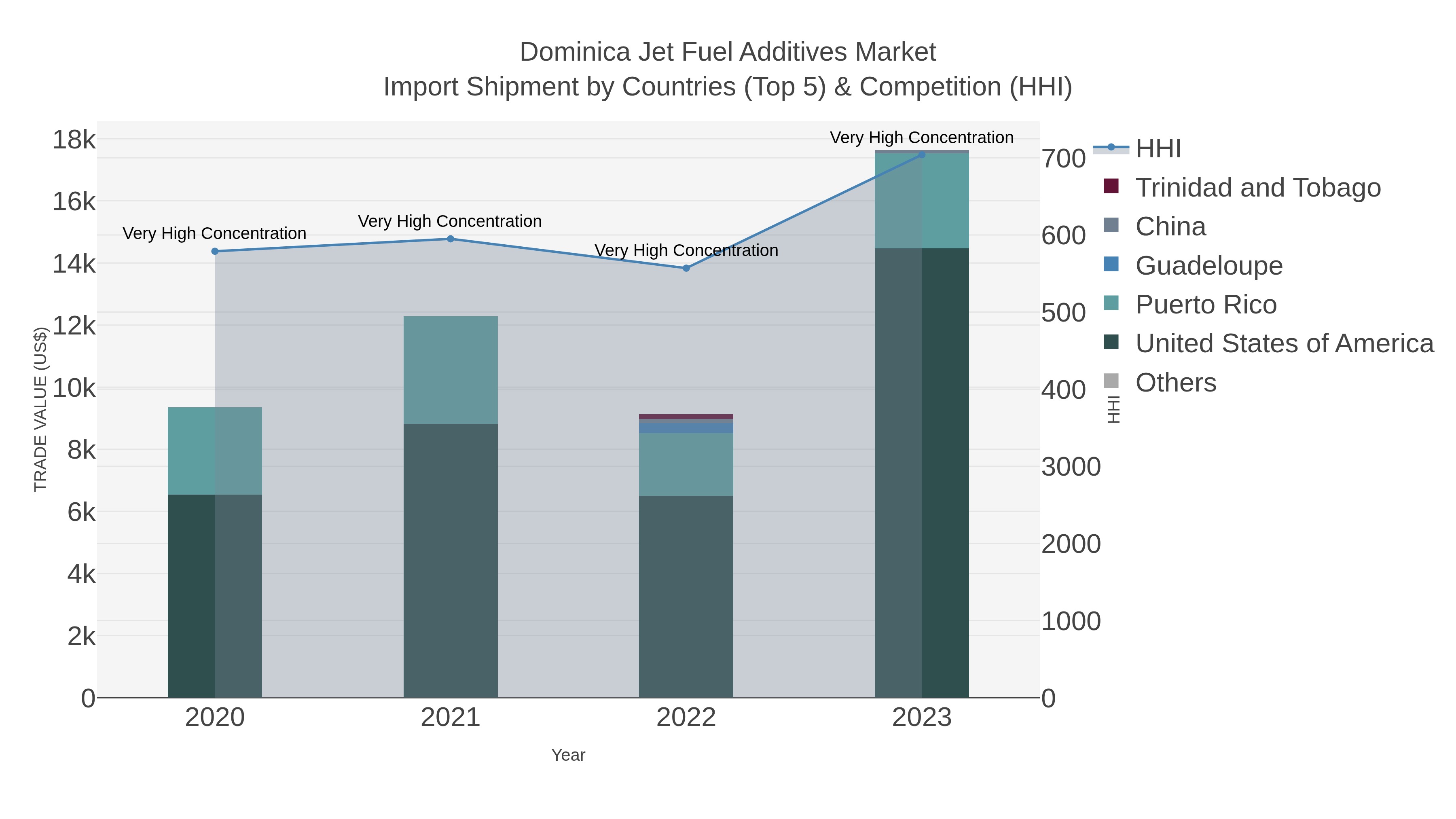Click the Puerto Rico teal legend swatch
The width and height of the screenshot is (1456, 819).
pos(1111,303)
